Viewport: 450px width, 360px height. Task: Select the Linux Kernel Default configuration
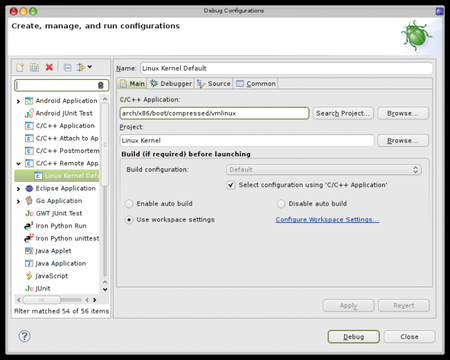tap(57, 176)
